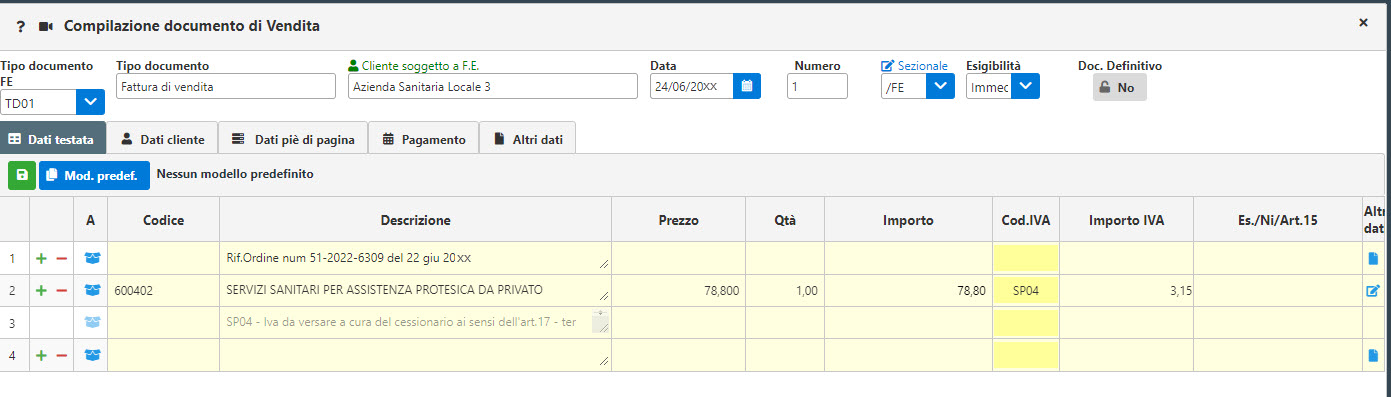This screenshot has width=1391, height=397.
Task: Add a row with row 1 plus icon
Action: tap(41, 259)
